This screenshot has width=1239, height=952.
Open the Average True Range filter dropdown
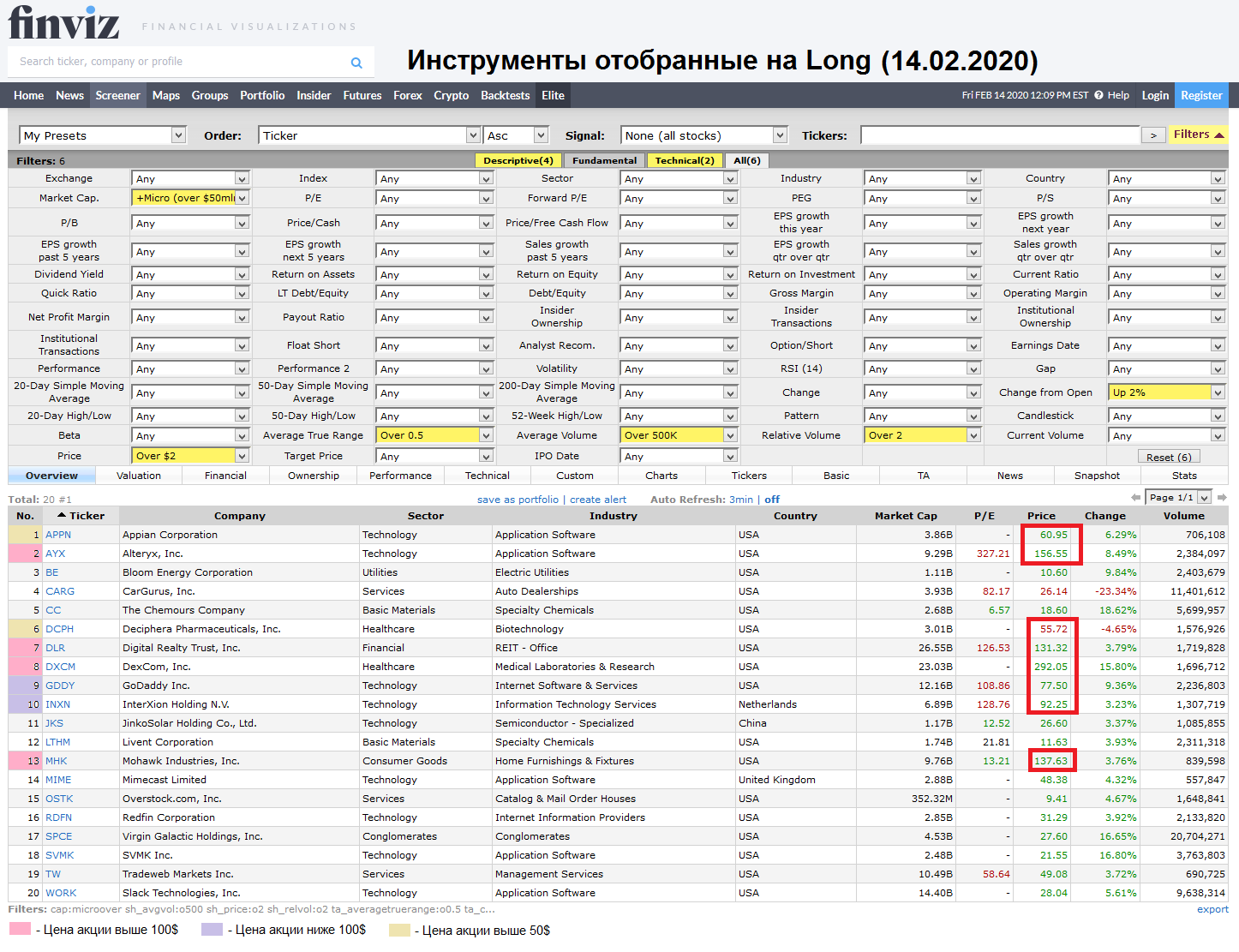pyautogui.click(x=434, y=435)
